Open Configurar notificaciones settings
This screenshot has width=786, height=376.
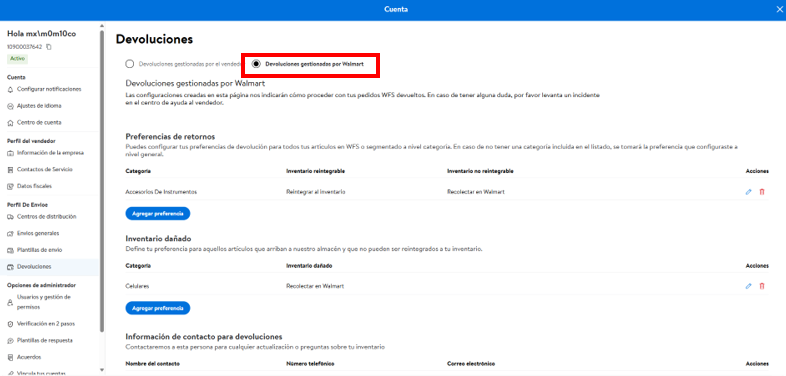point(49,89)
